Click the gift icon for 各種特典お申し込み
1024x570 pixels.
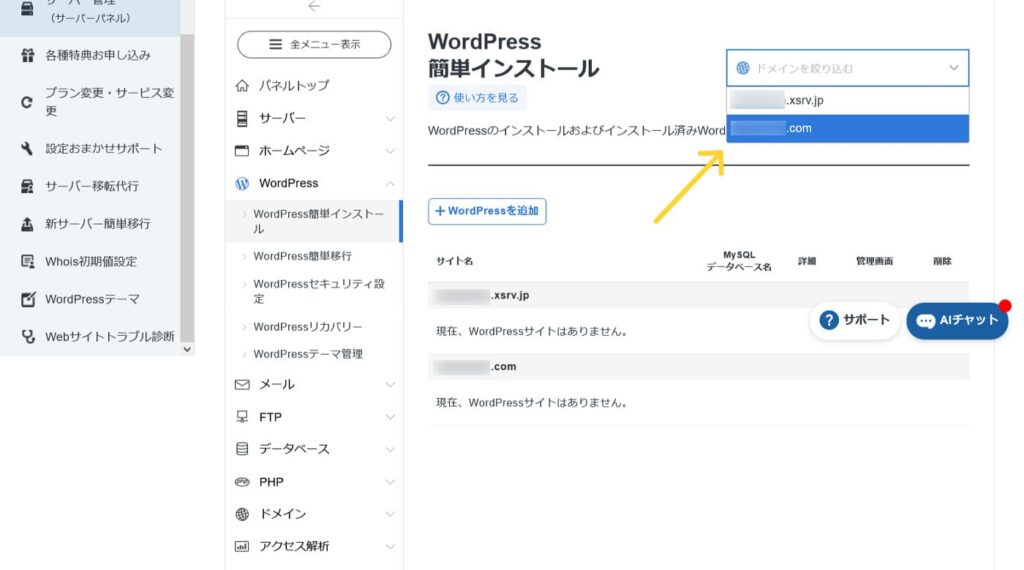[x=27, y=55]
